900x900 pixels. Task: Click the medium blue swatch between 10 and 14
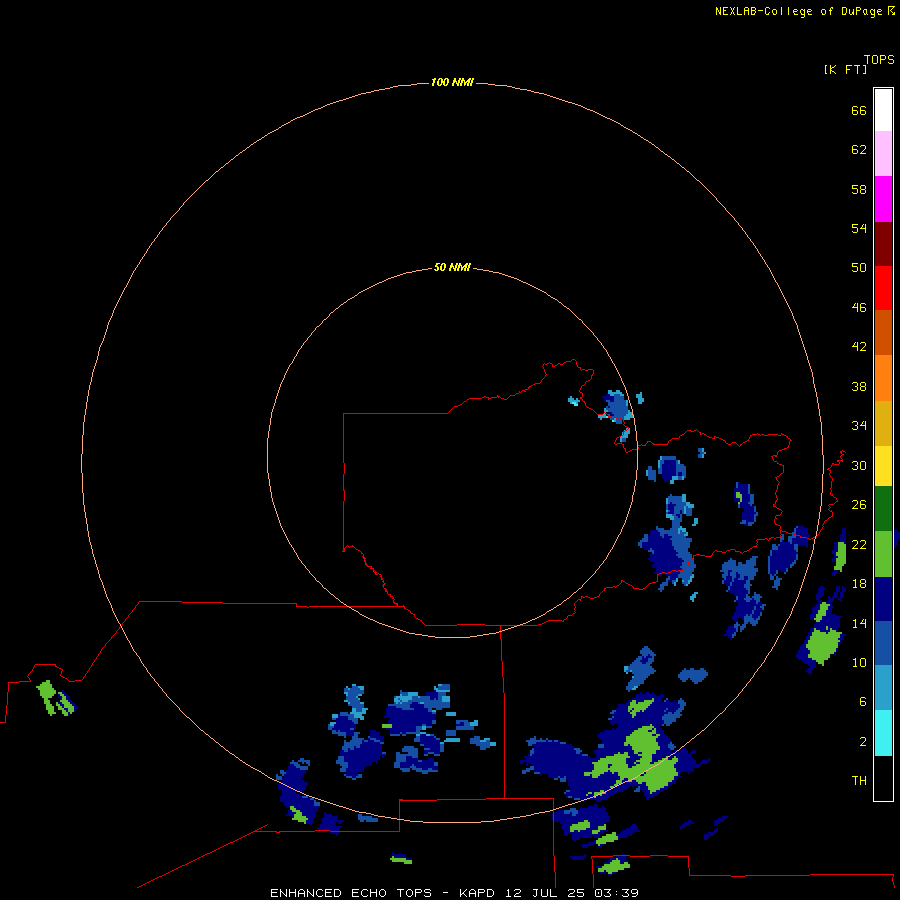tap(883, 643)
